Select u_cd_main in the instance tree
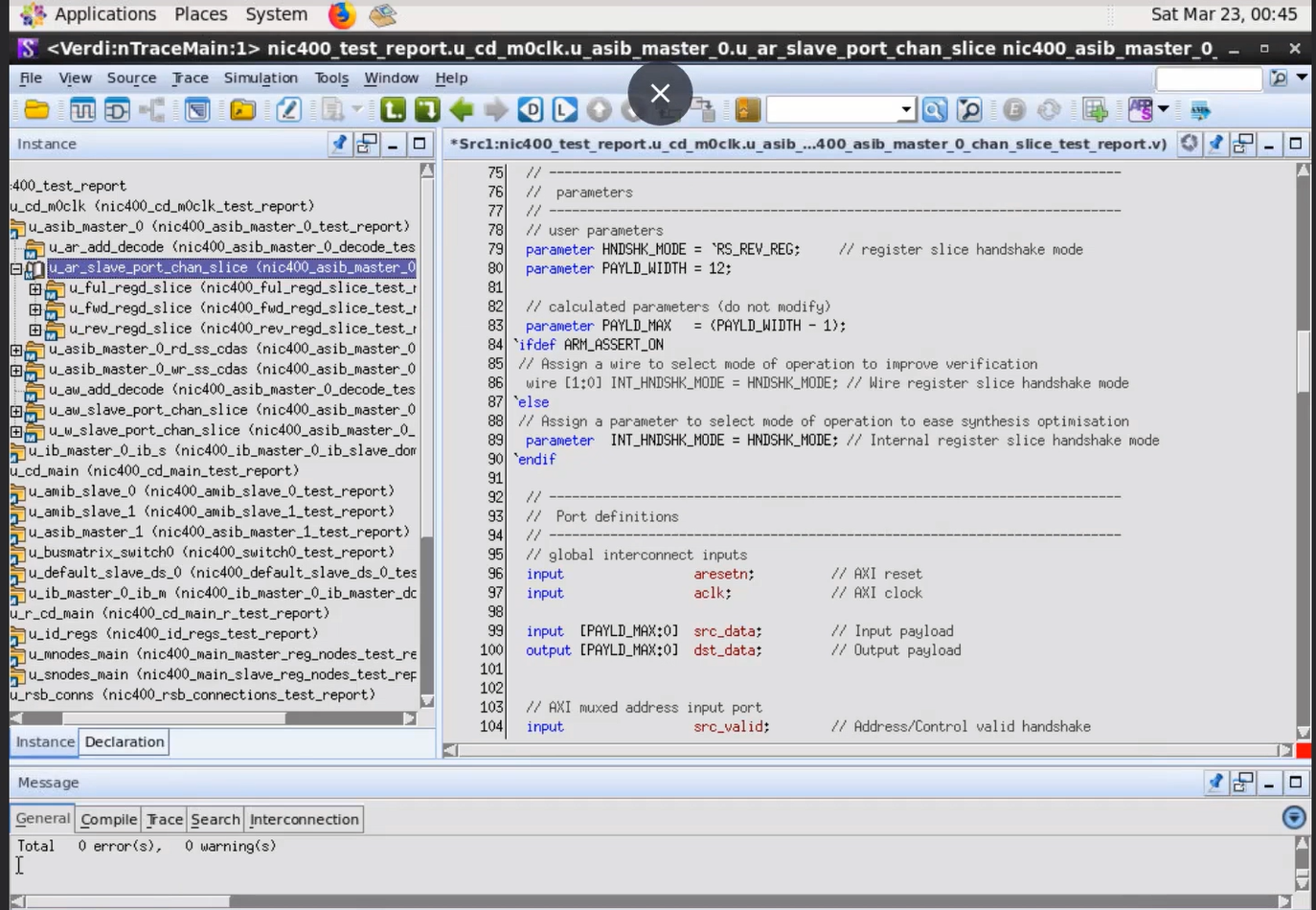Viewport: 1316px width, 910px height. (x=154, y=470)
